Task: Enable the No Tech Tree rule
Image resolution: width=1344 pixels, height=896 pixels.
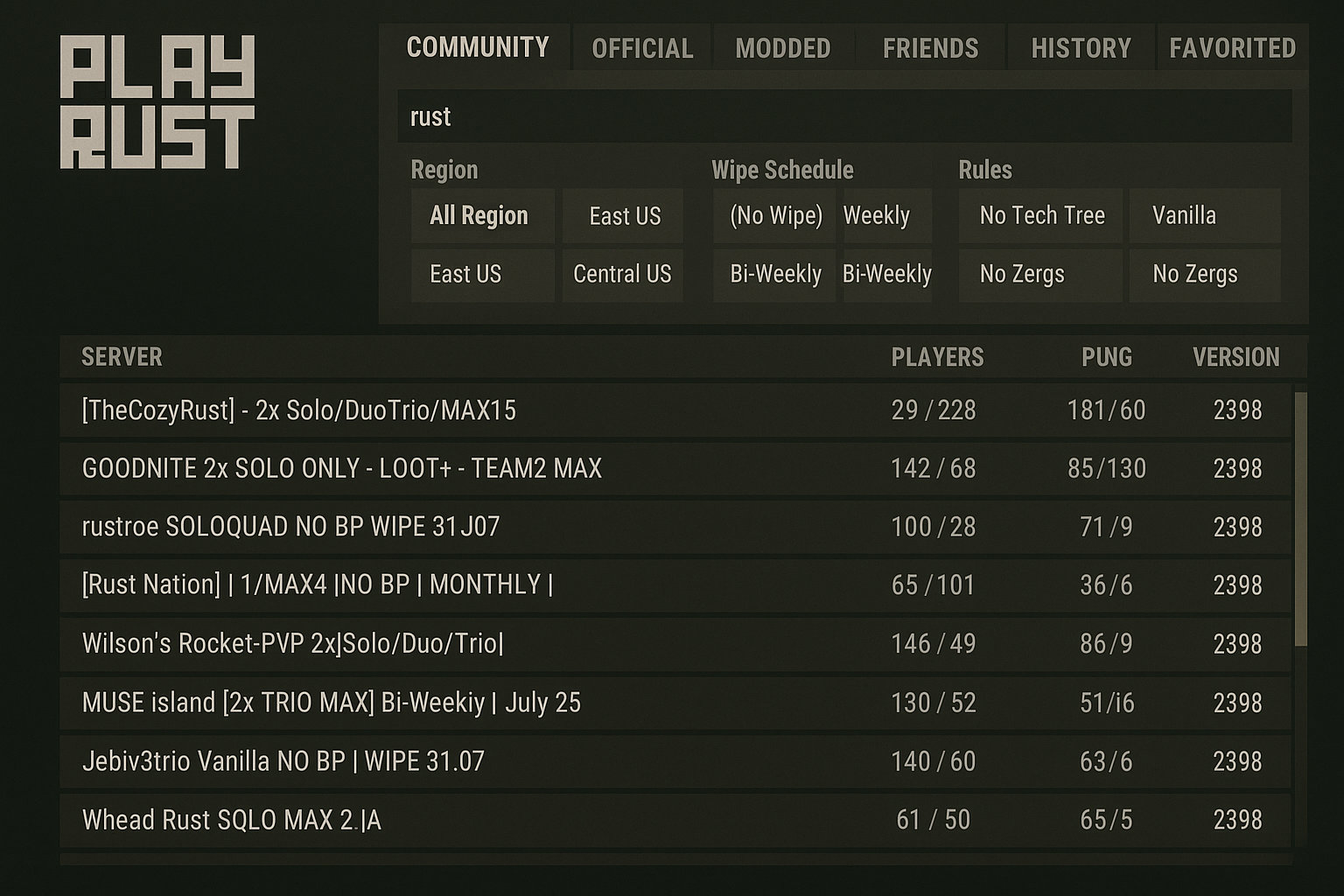Action: [x=1041, y=215]
